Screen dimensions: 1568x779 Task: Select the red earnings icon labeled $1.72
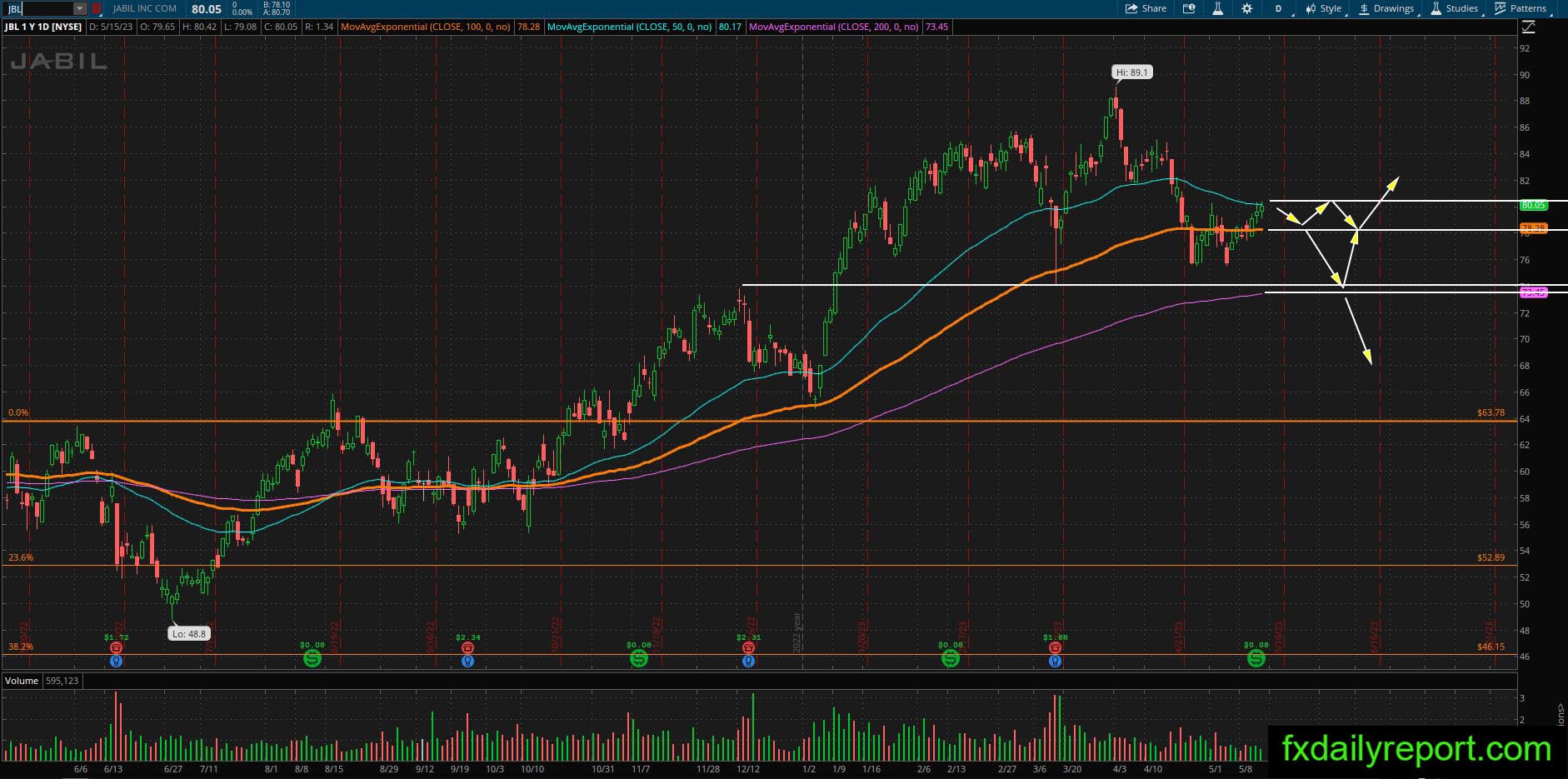[117, 647]
